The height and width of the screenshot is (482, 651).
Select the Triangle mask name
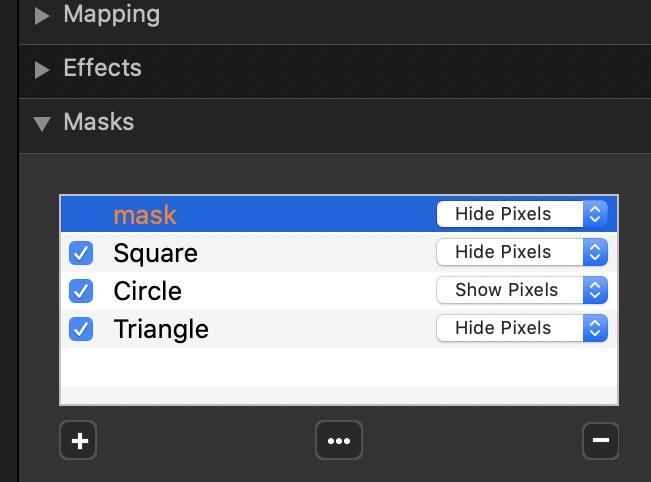click(x=161, y=329)
